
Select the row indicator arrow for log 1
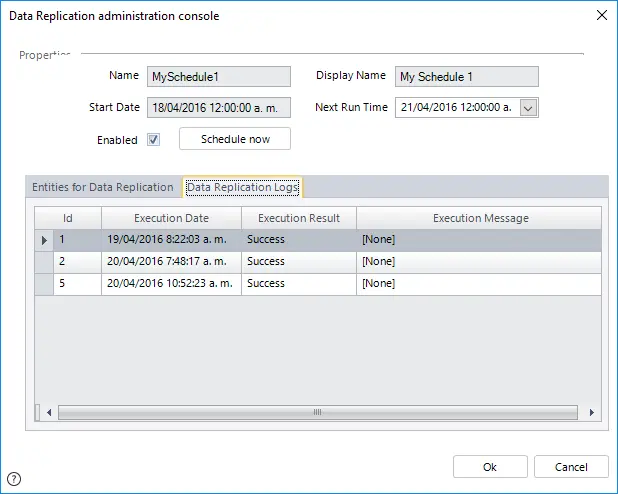pos(44,240)
